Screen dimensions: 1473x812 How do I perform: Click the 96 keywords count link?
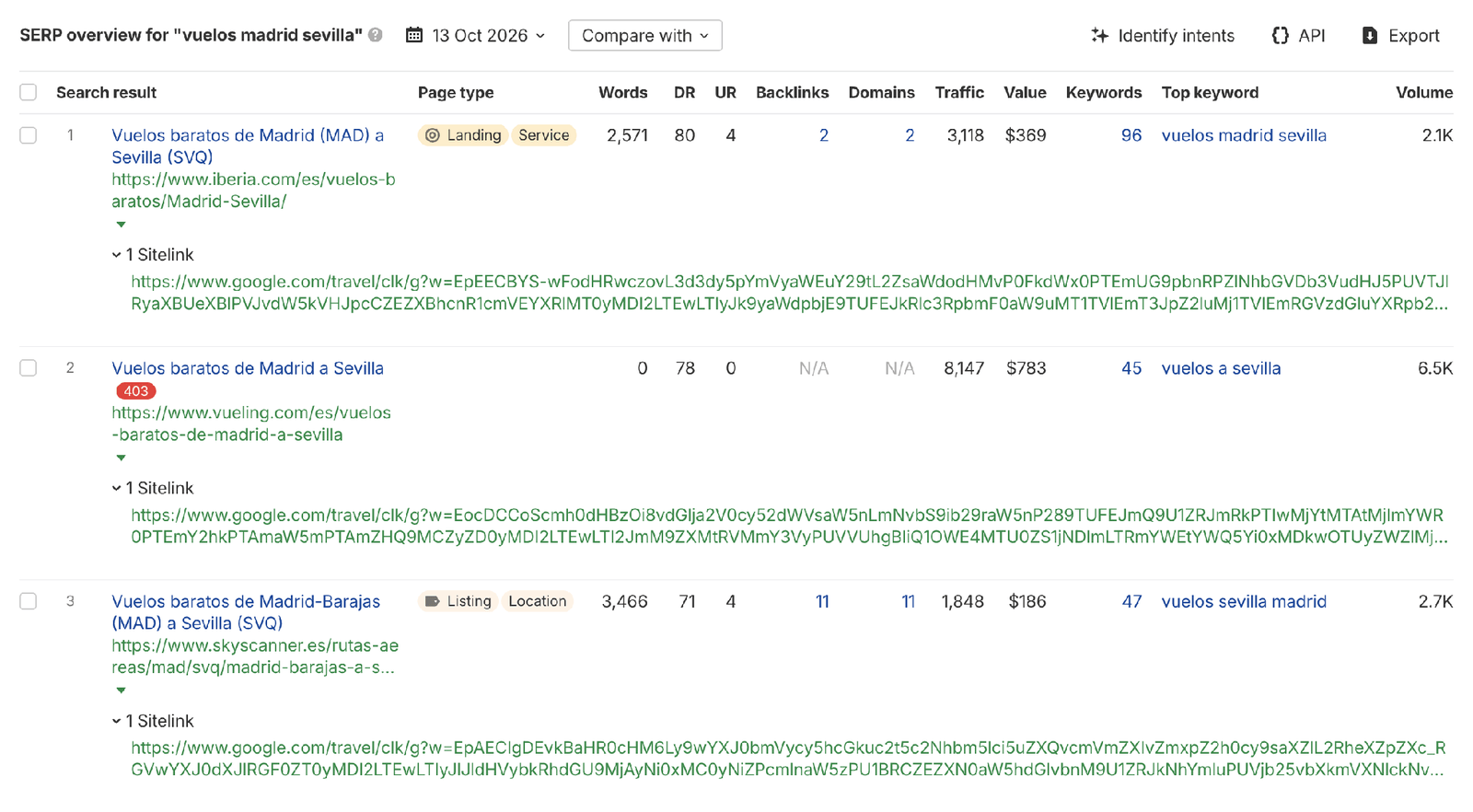coord(1131,135)
